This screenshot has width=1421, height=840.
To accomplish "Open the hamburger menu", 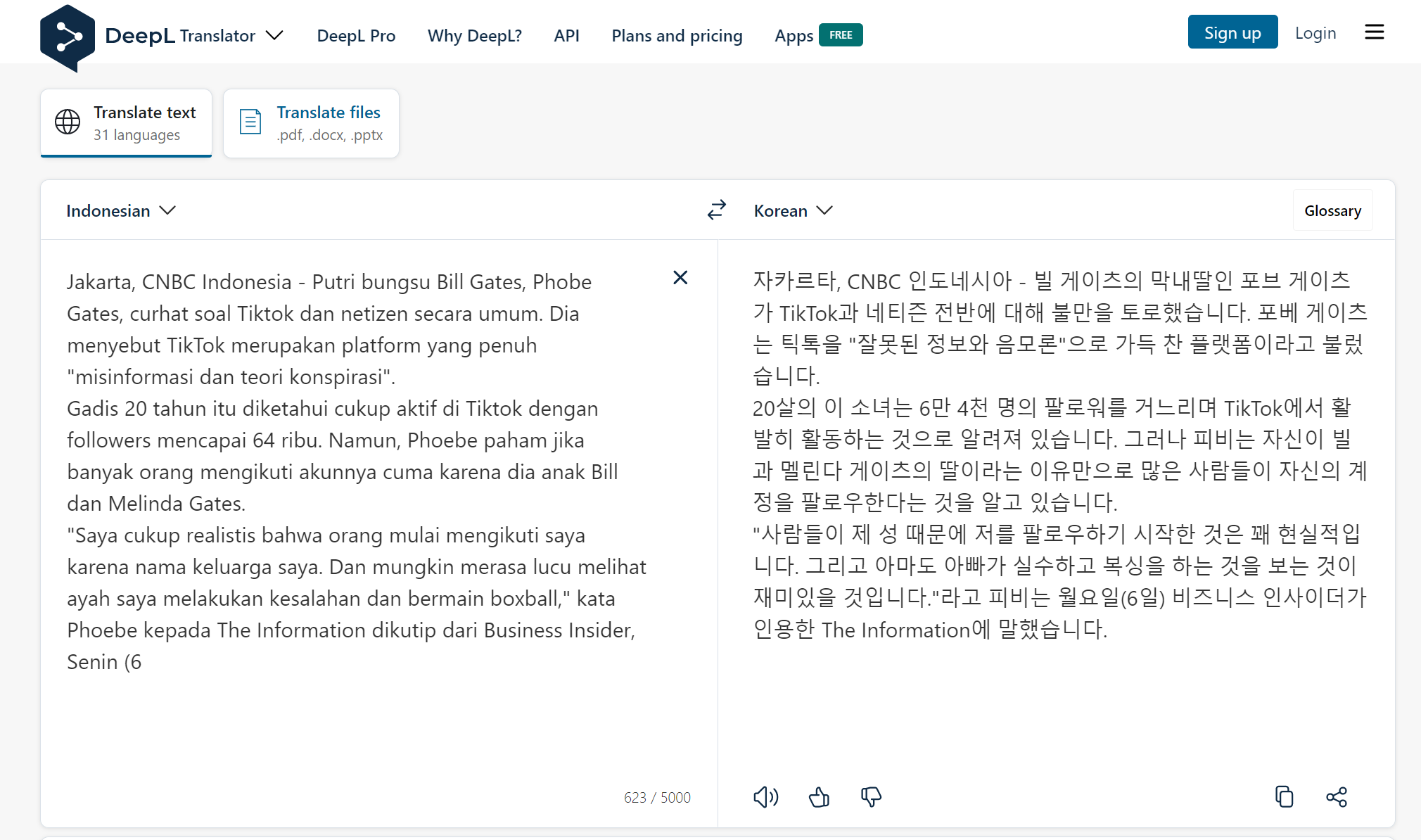I will coord(1374,32).
